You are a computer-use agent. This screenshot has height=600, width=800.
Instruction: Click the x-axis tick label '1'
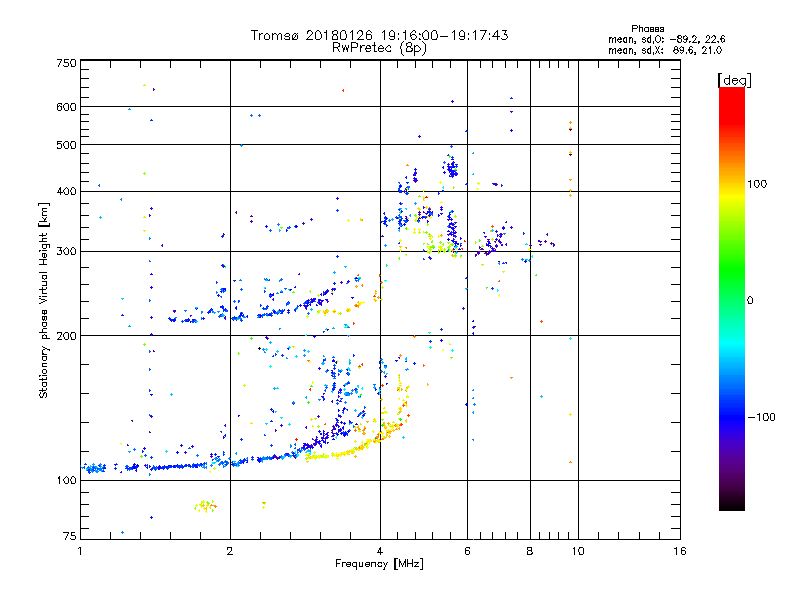80,551
